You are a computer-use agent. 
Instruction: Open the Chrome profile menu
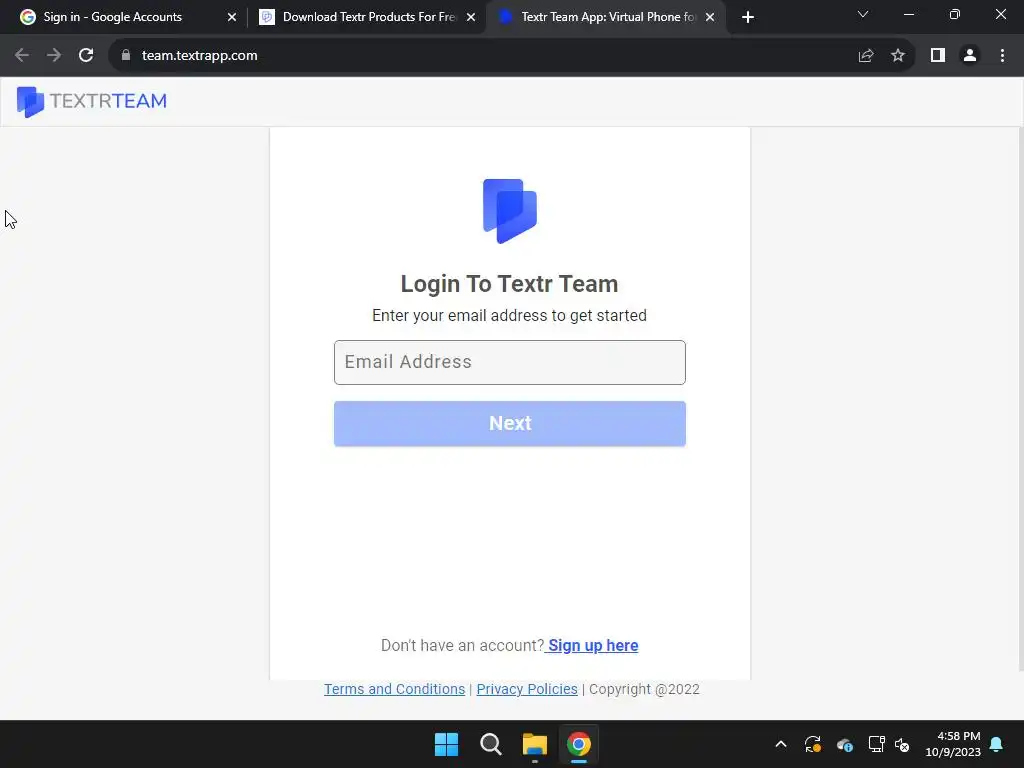pyautogui.click(x=970, y=56)
